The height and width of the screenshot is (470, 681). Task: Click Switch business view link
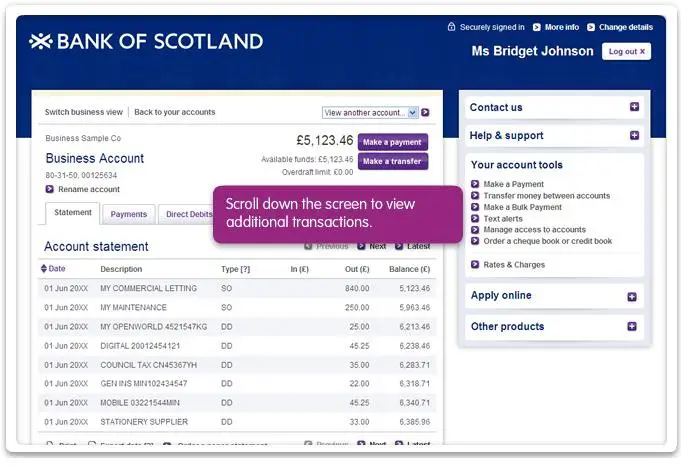point(84,112)
